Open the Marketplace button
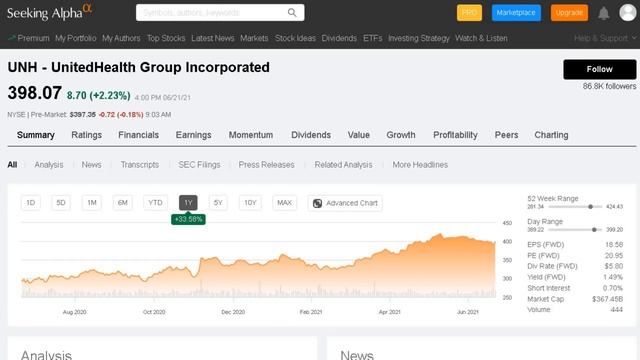 (x=516, y=13)
